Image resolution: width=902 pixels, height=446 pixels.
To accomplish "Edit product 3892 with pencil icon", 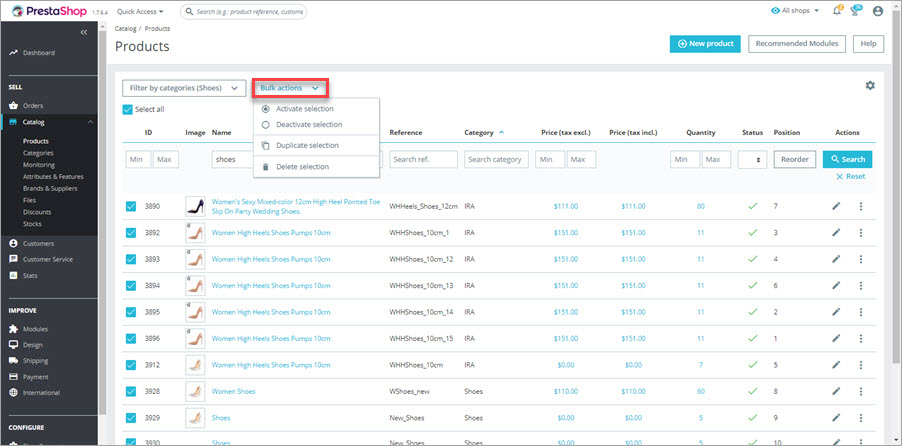I will (836, 232).
